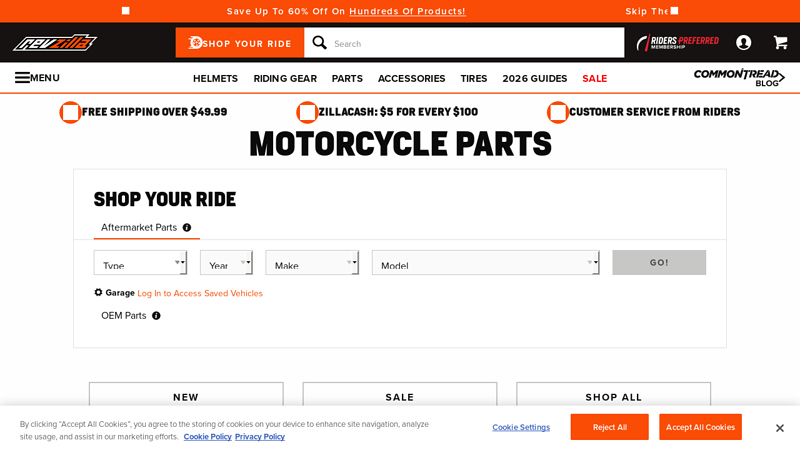Click the OEM Parts info icon
The image size is (800, 450).
click(156, 316)
